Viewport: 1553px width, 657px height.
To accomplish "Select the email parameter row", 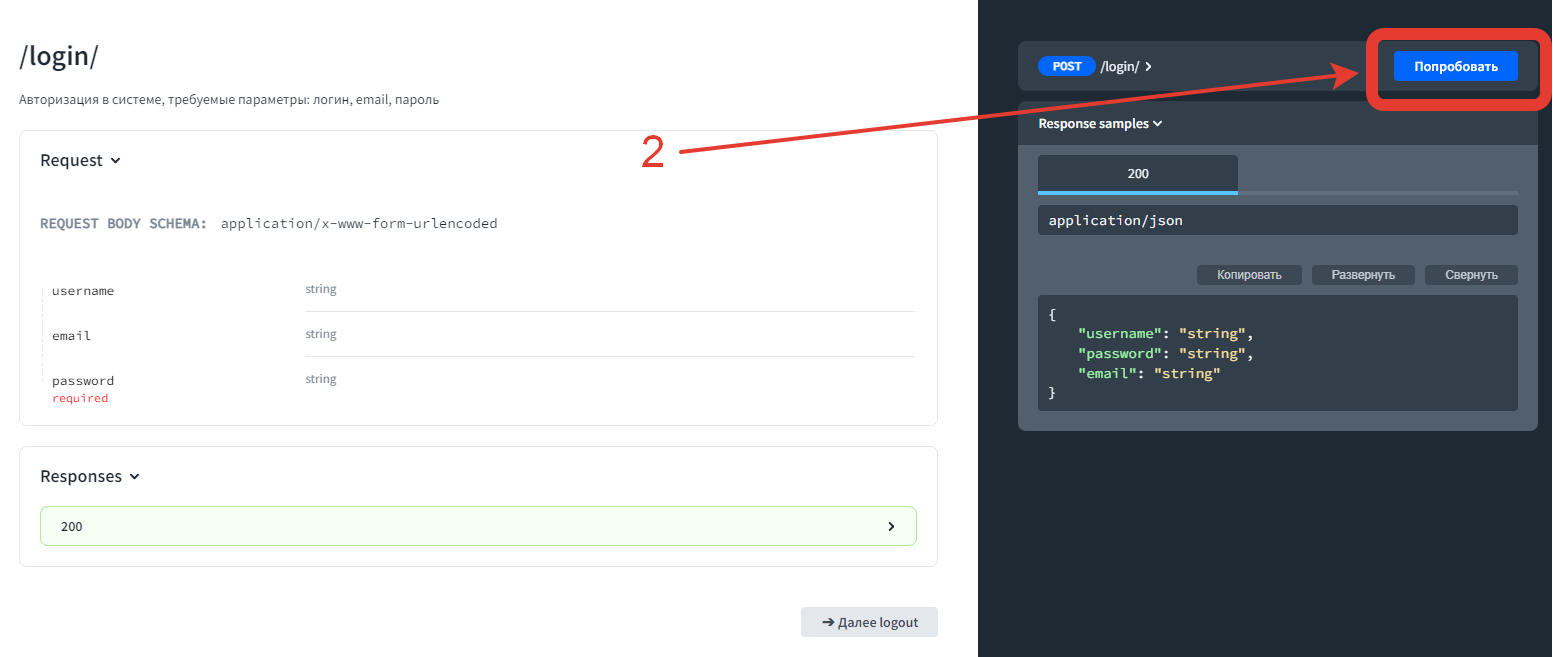I will point(71,336).
